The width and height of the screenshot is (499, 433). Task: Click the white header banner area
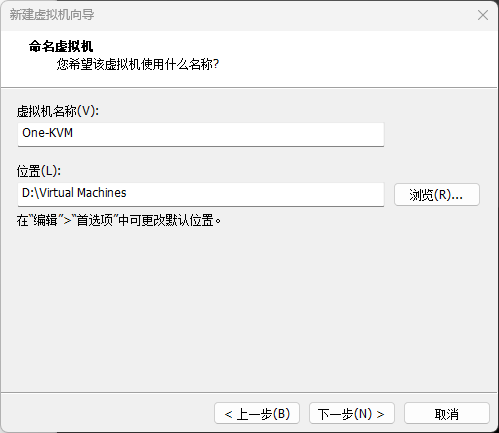(x=333, y=58)
